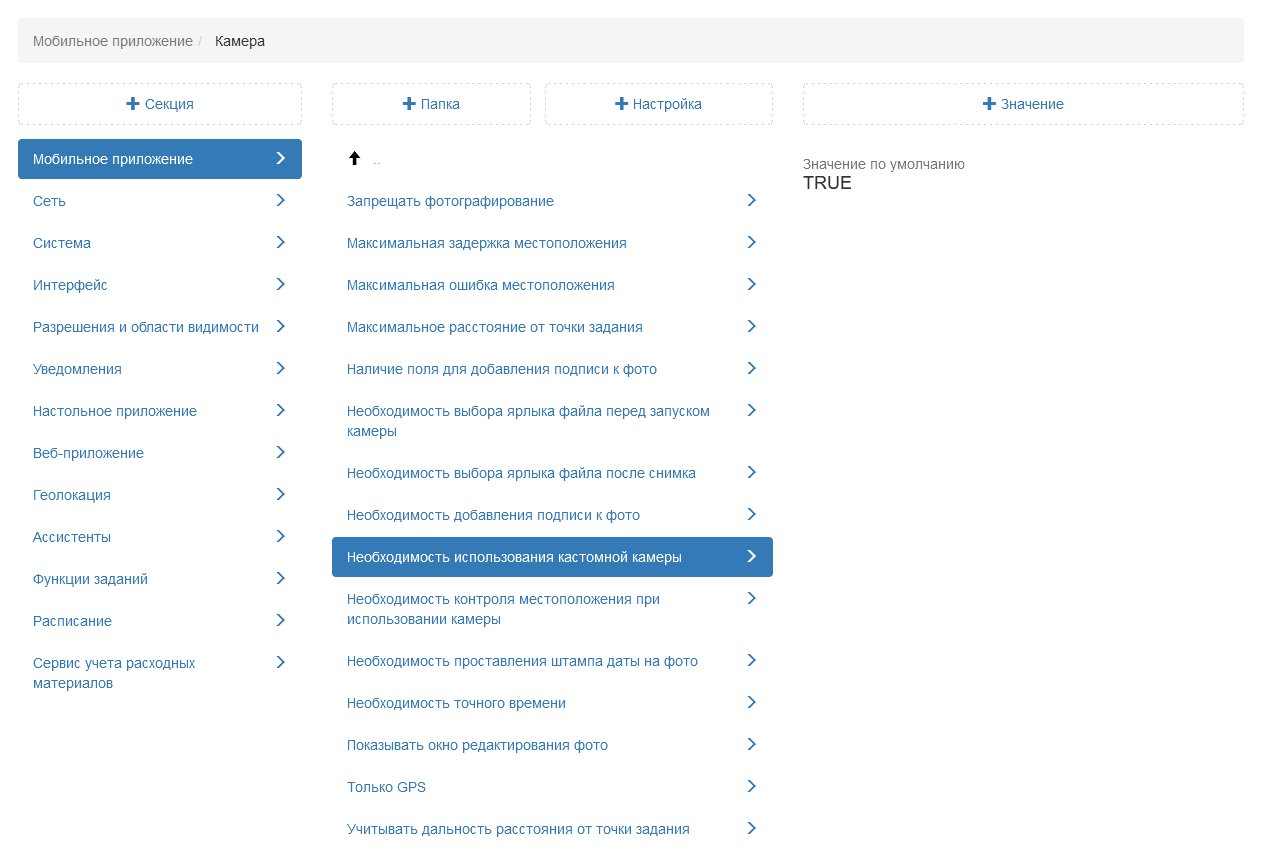
Task: Select Необходимость точного времени setting
Action: (x=552, y=703)
